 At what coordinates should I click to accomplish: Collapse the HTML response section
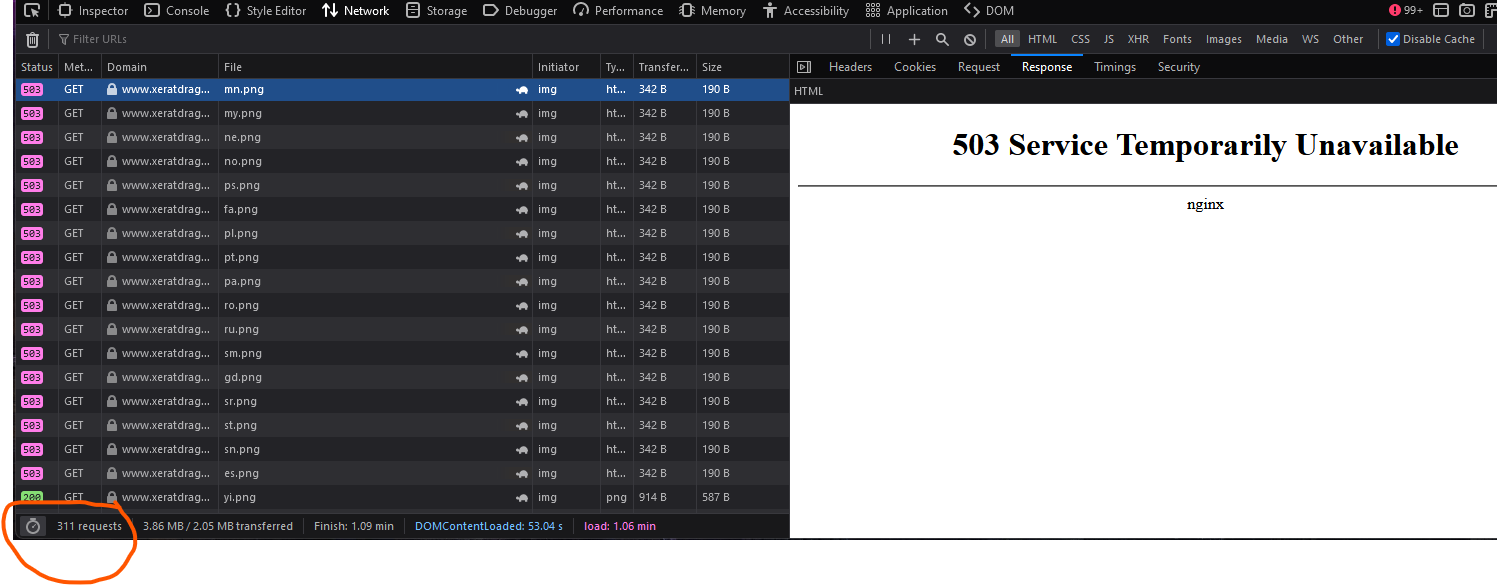(x=808, y=91)
